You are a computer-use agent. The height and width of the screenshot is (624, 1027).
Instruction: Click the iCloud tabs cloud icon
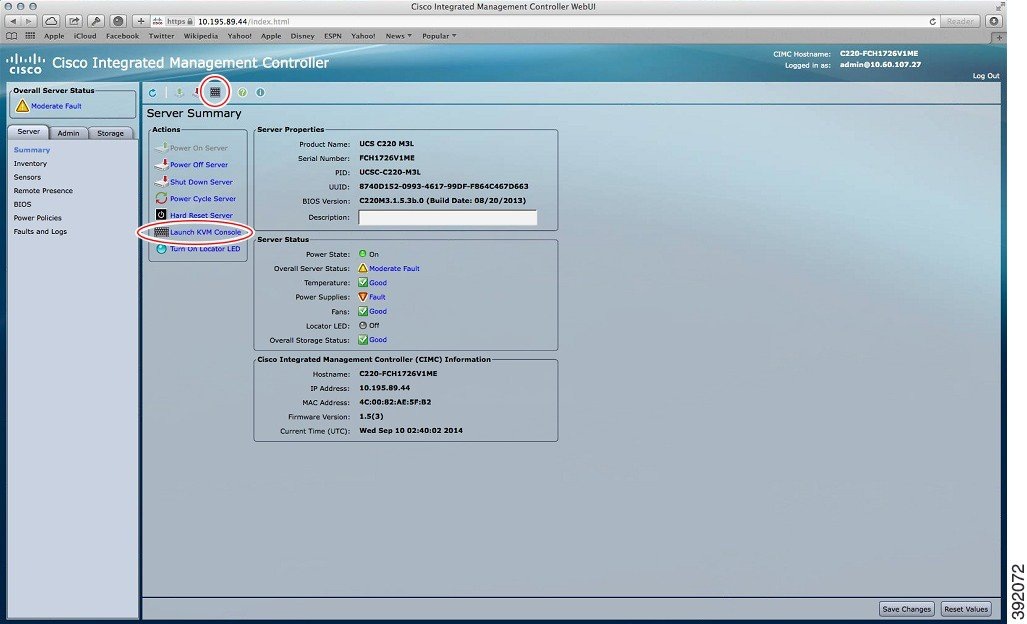(50, 22)
